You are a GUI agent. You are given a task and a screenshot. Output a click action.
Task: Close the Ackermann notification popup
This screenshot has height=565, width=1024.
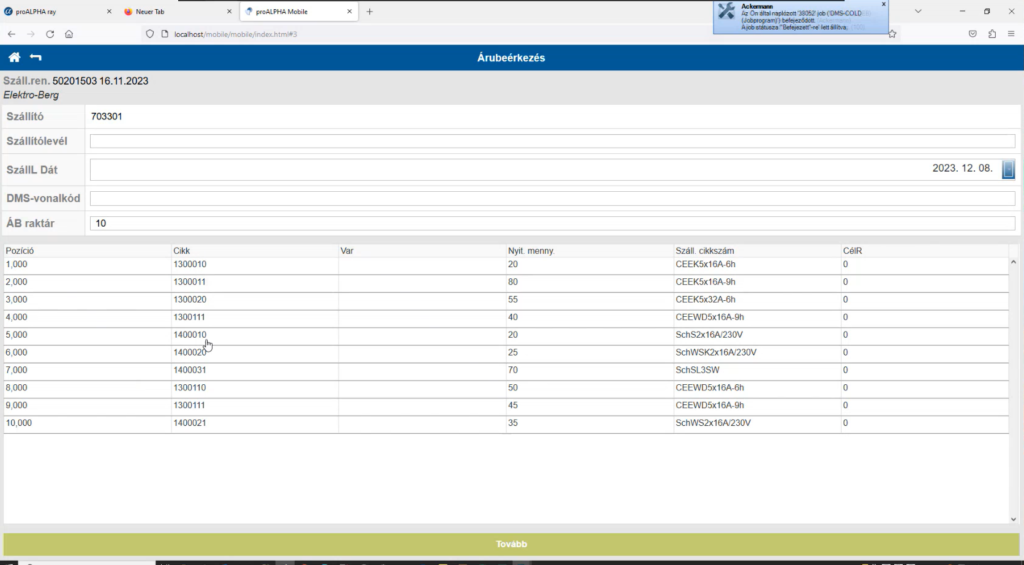[x=883, y=4]
